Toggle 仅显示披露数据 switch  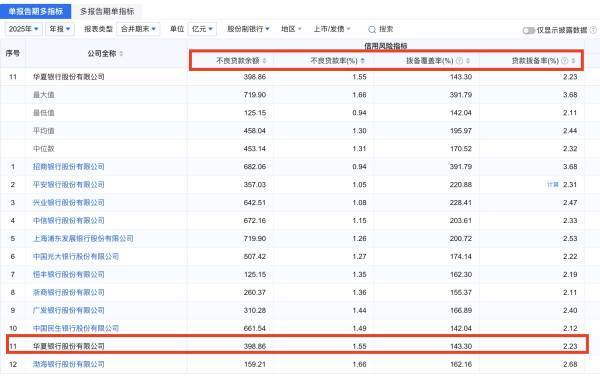click(x=528, y=30)
